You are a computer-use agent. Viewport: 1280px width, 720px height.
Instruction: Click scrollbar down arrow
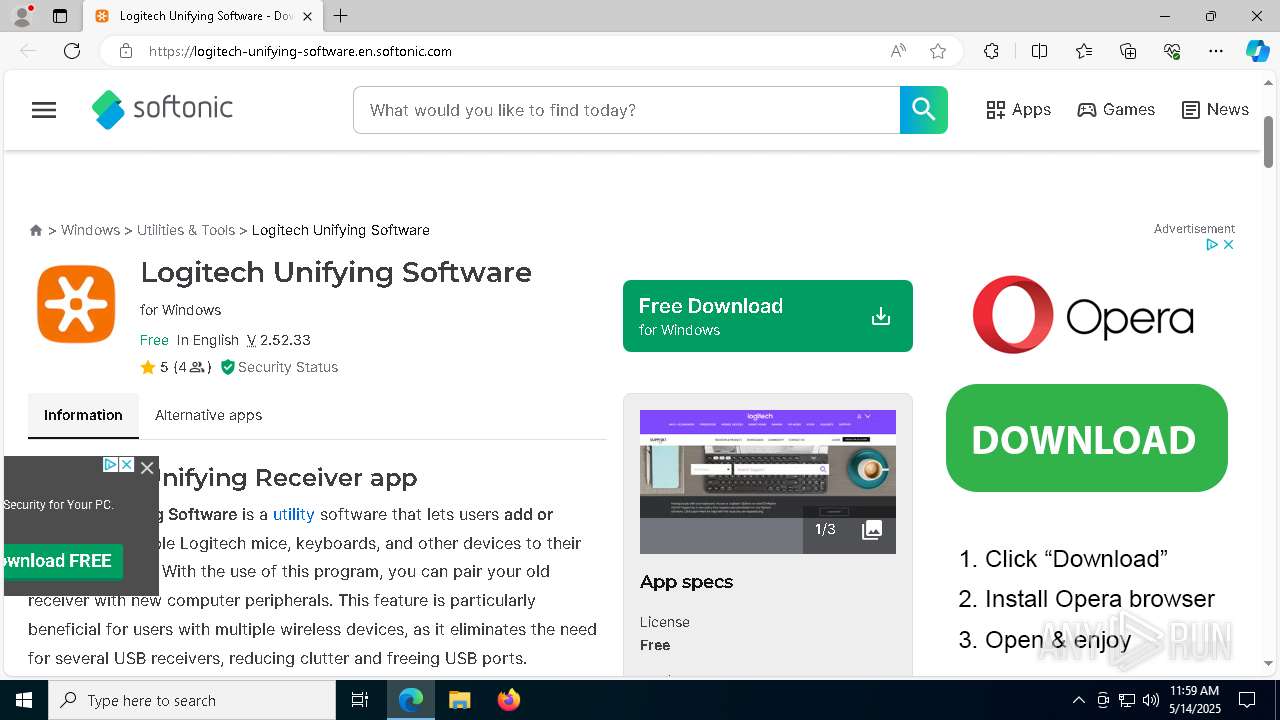(x=1268, y=663)
